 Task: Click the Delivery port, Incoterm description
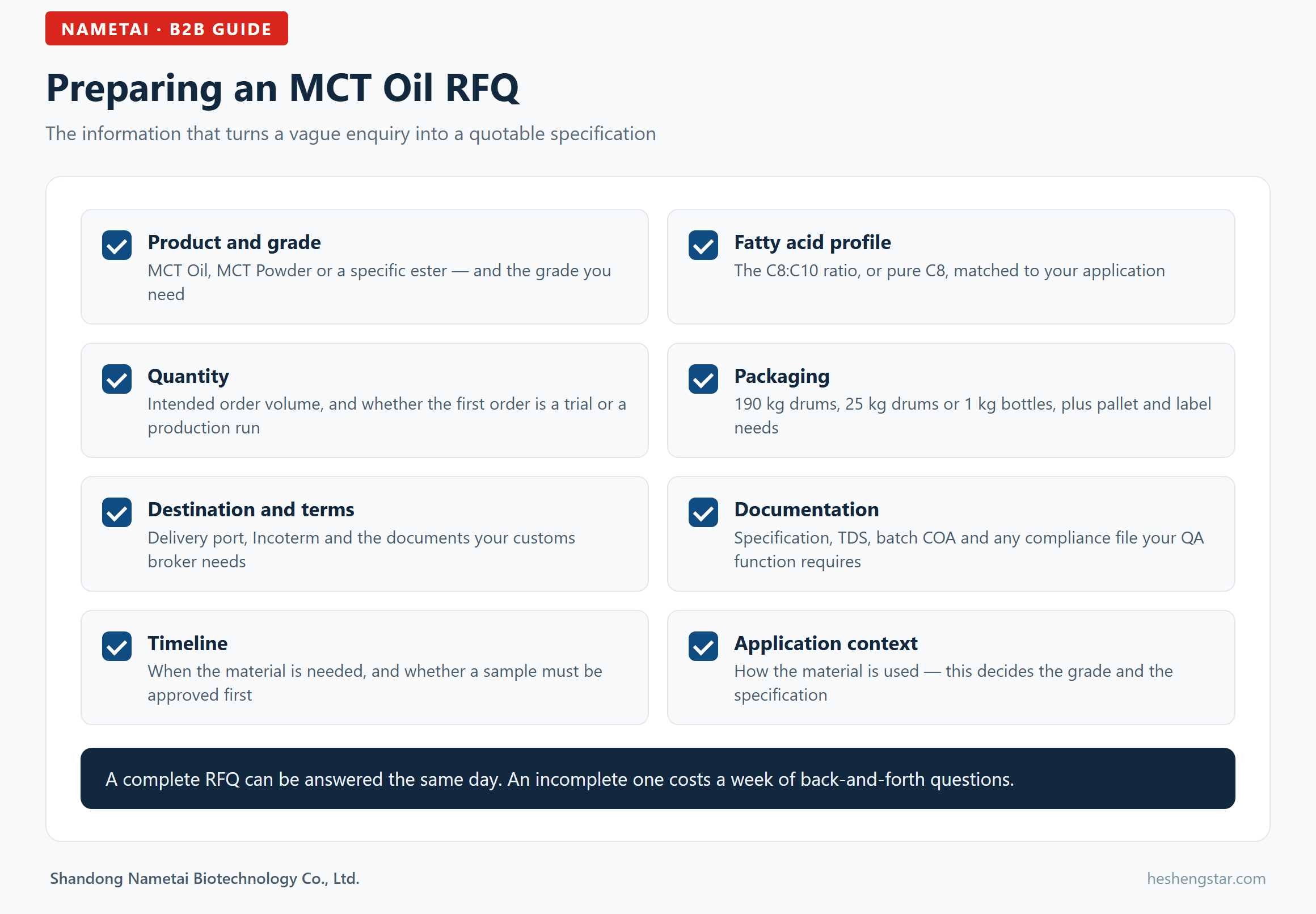tap(361, 550)
